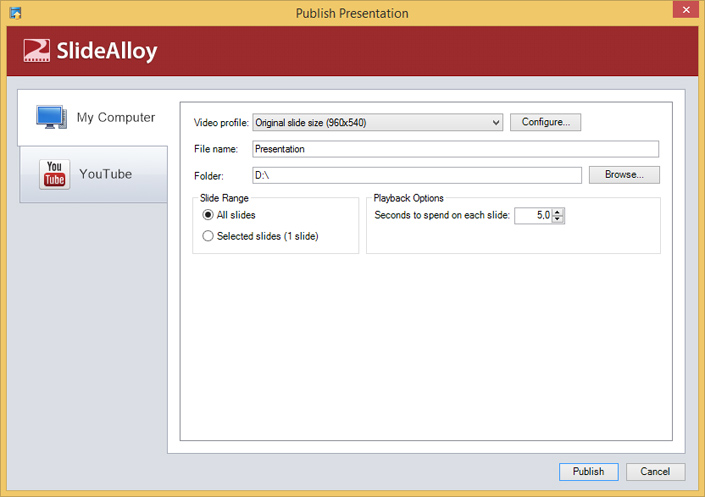This screenshot has width=705, height=497.
Task: Click the My Computer monitor icon
Action: (x=51, y=117)
